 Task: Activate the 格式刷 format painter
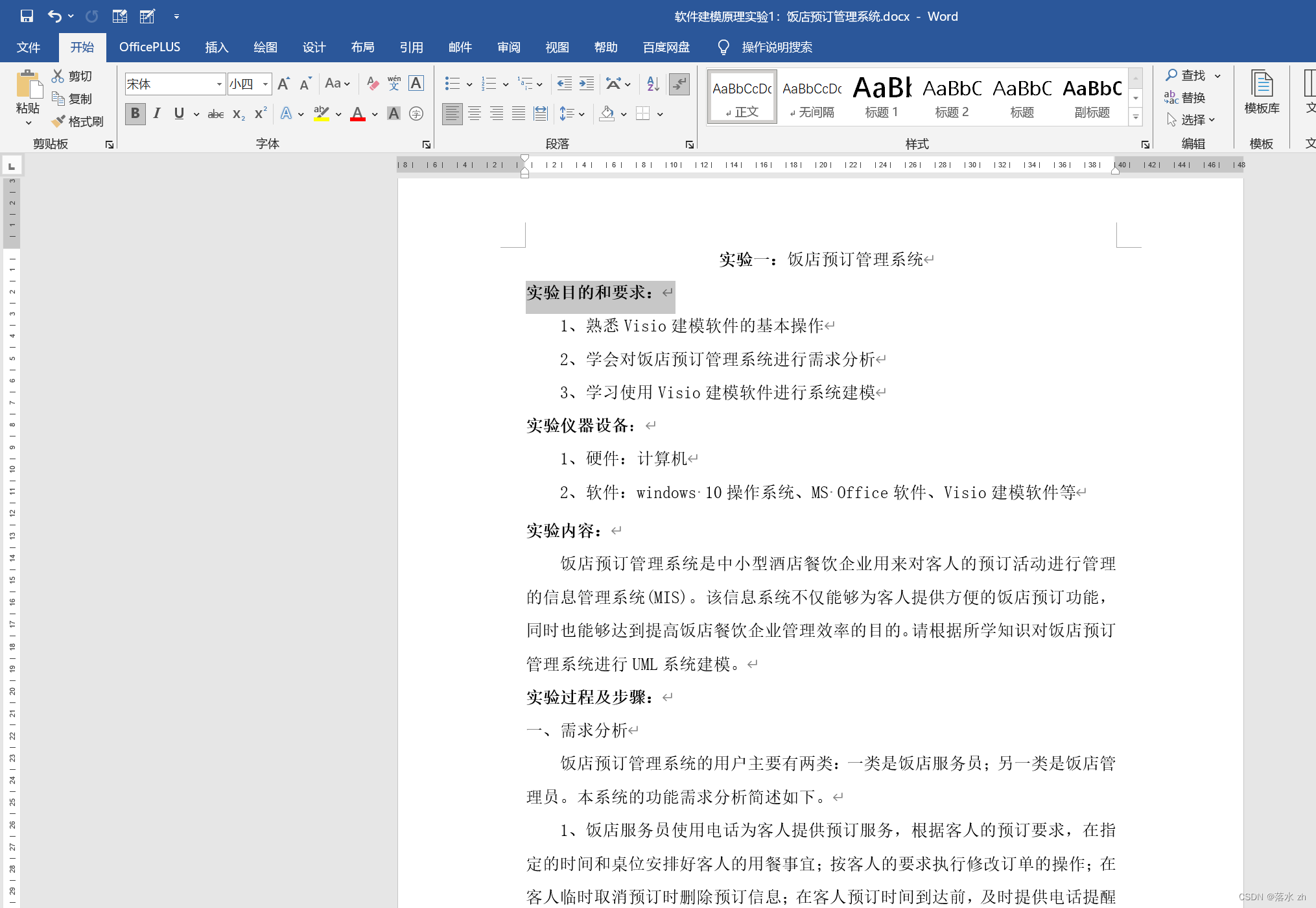(x=78, y=121)
